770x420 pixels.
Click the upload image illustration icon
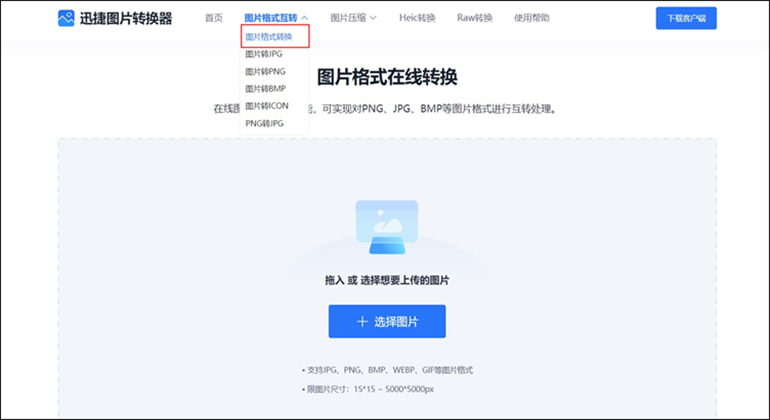tap(386, 227)
